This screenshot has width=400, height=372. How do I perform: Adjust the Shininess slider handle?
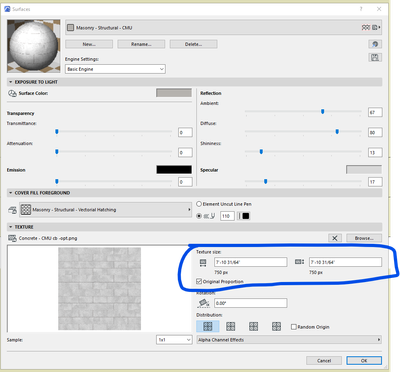261,152
